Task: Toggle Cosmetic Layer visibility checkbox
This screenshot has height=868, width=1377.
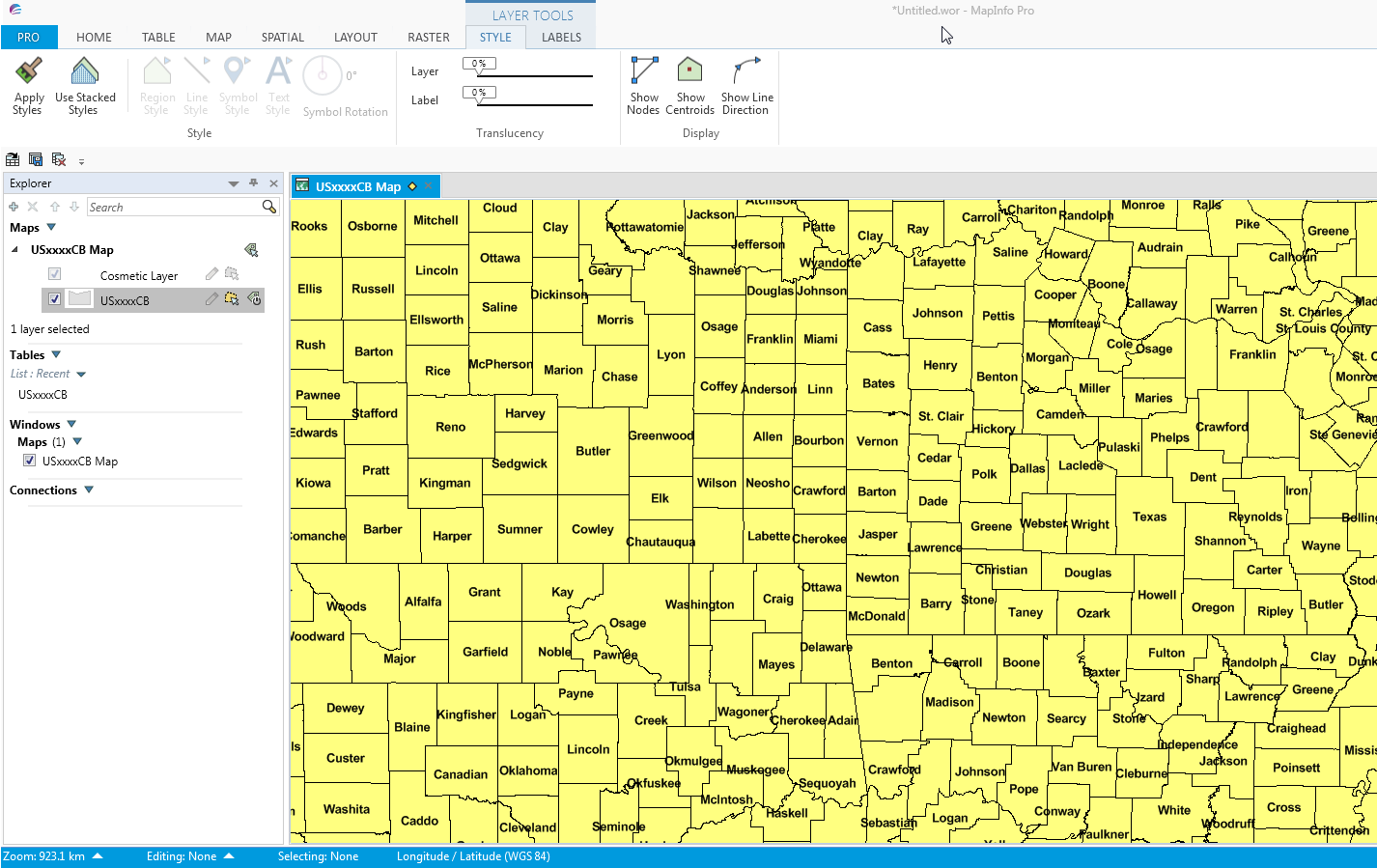Action: (x=55, y=274)
